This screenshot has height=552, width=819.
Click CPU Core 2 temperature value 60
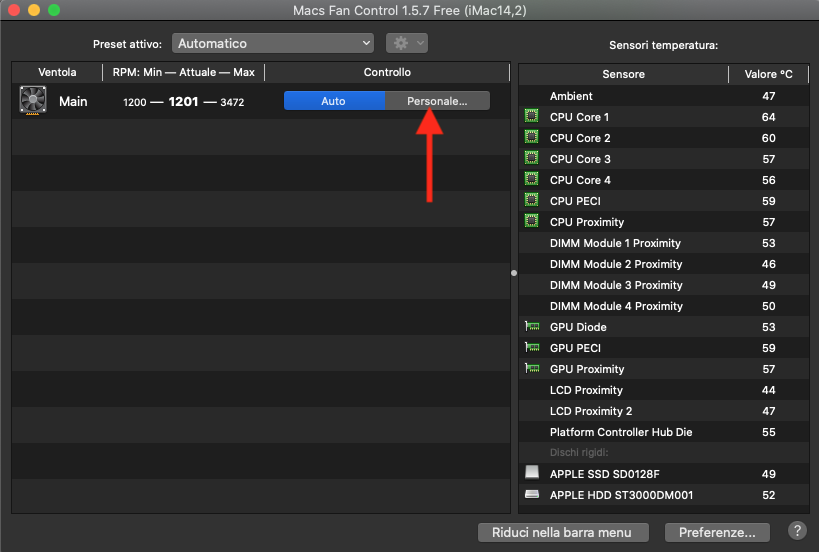click(768, 138)
